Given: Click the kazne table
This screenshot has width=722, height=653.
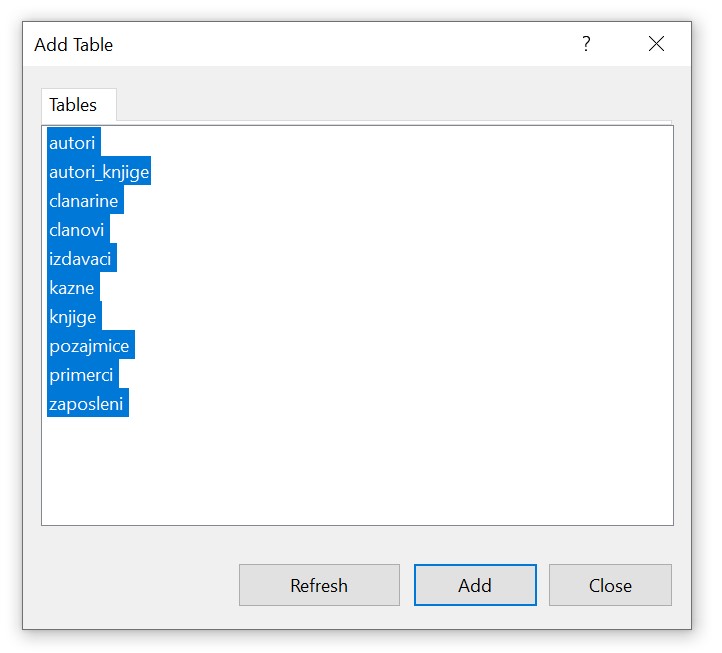Looking at the screenshot, I should point(72,288).
